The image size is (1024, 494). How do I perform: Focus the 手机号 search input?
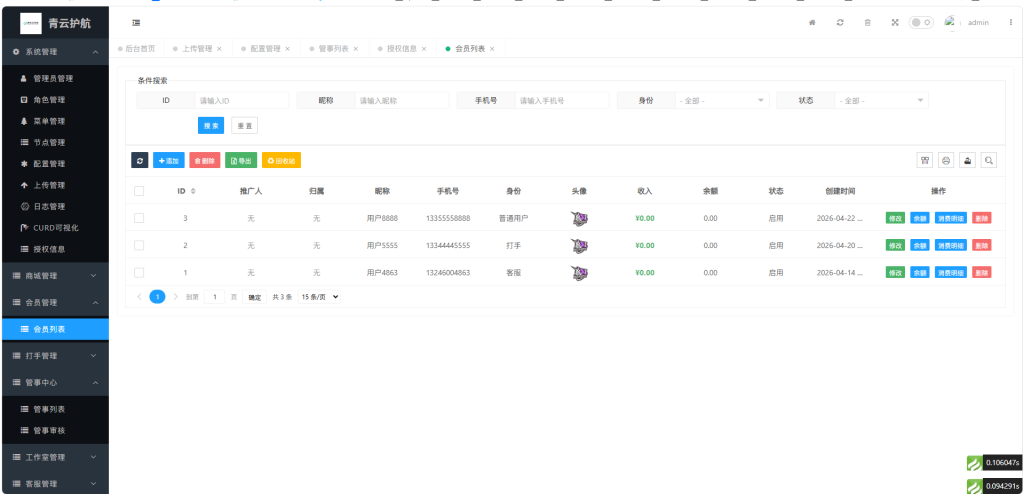[562, 101]
